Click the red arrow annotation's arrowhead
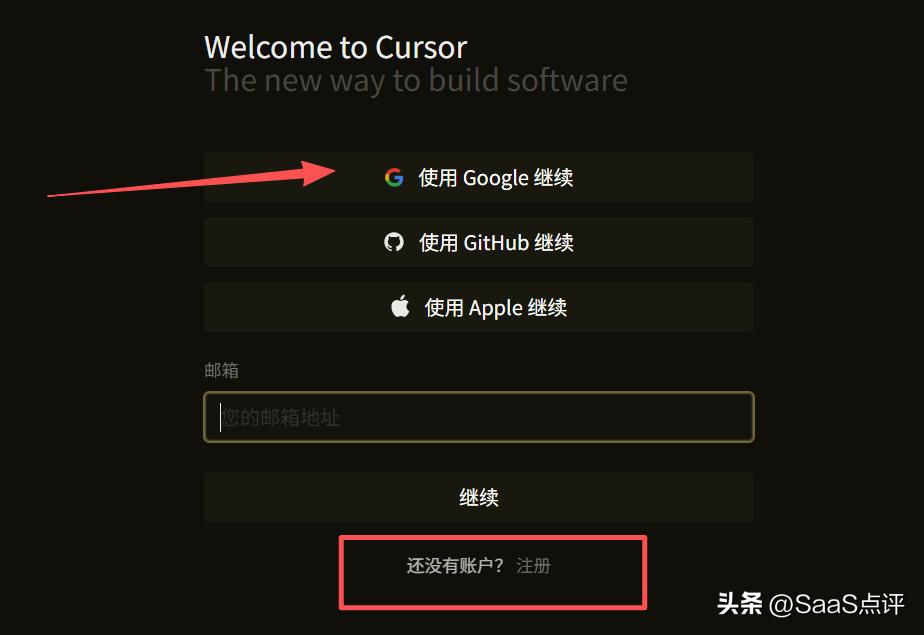This screenshot has height=635, width=924. pos(318,173)
